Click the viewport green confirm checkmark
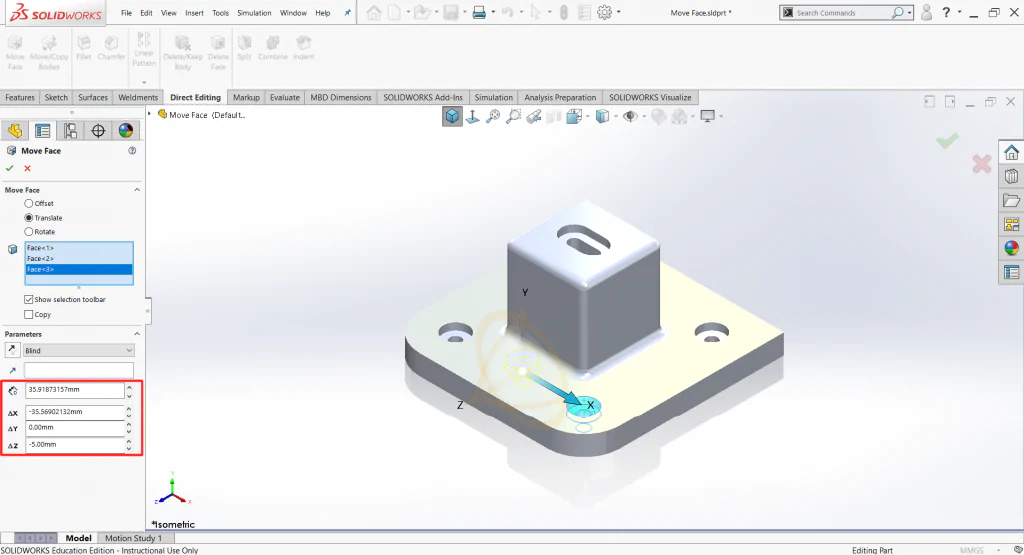The height and width of the screenshot is (555, 1024). pos(947,140)
